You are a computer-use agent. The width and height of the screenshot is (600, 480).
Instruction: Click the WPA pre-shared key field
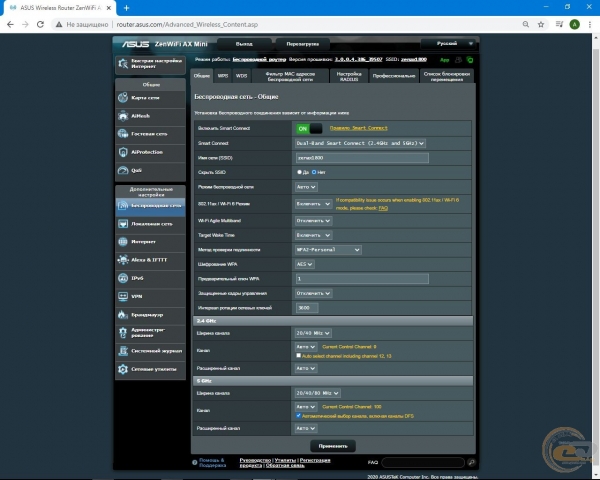(x=362, y=279)
